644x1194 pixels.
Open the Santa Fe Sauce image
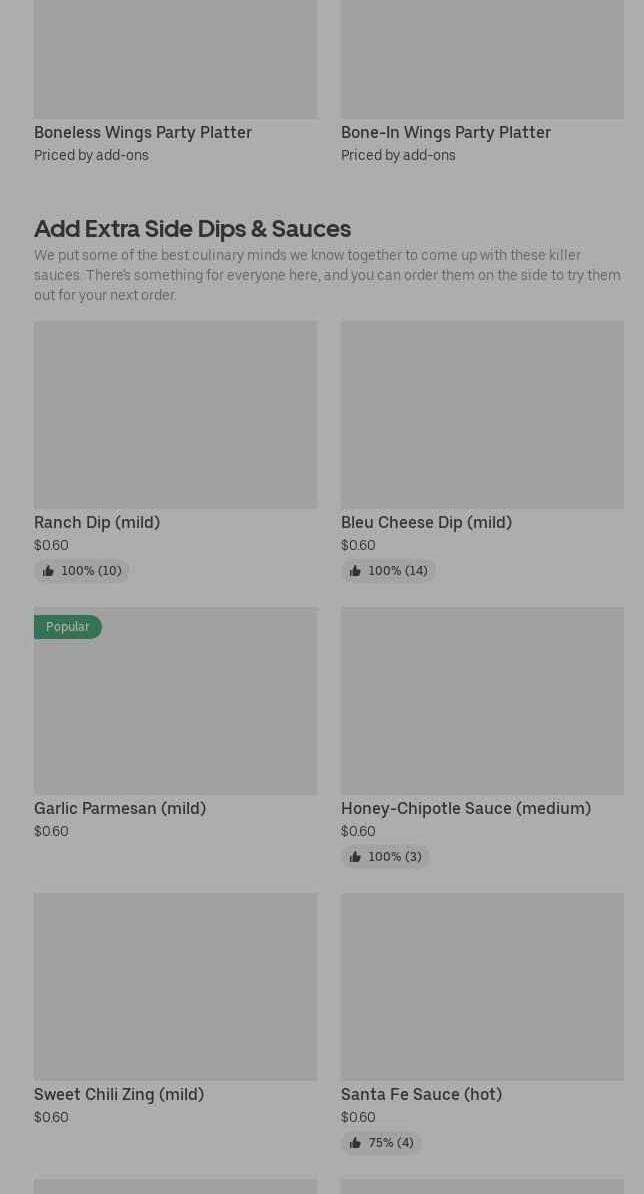click(x=482, y=986)
